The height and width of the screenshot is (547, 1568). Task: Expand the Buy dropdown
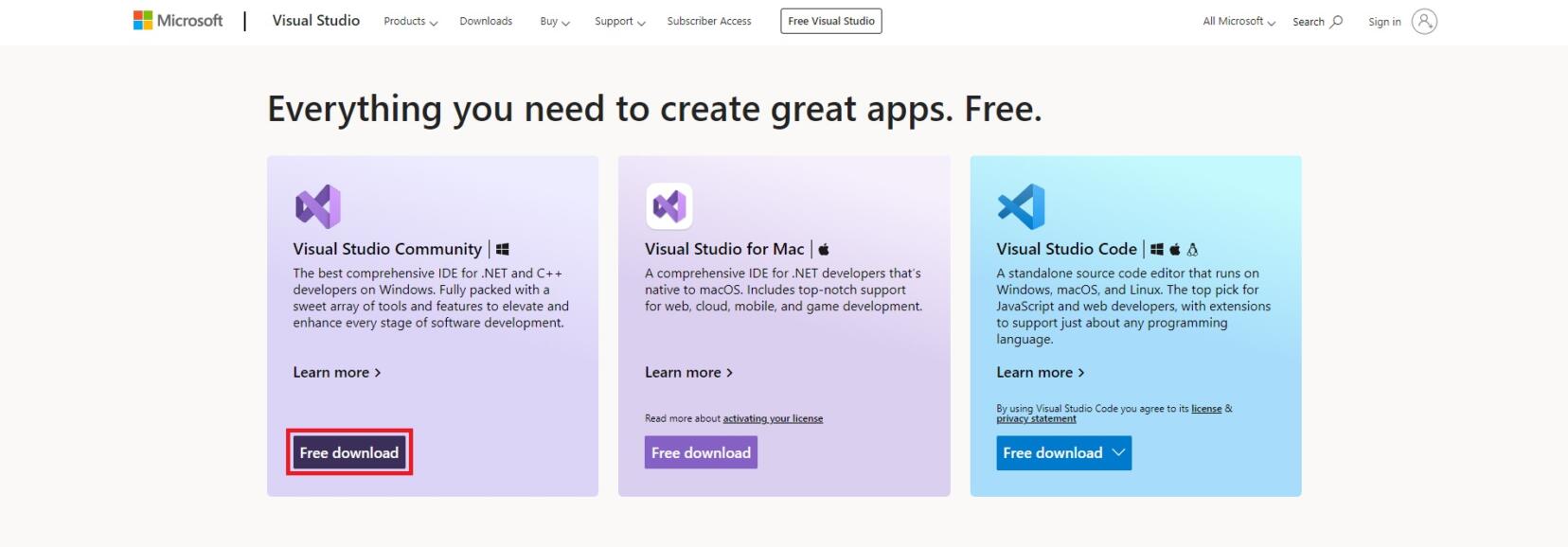click(x=554, y=22)
